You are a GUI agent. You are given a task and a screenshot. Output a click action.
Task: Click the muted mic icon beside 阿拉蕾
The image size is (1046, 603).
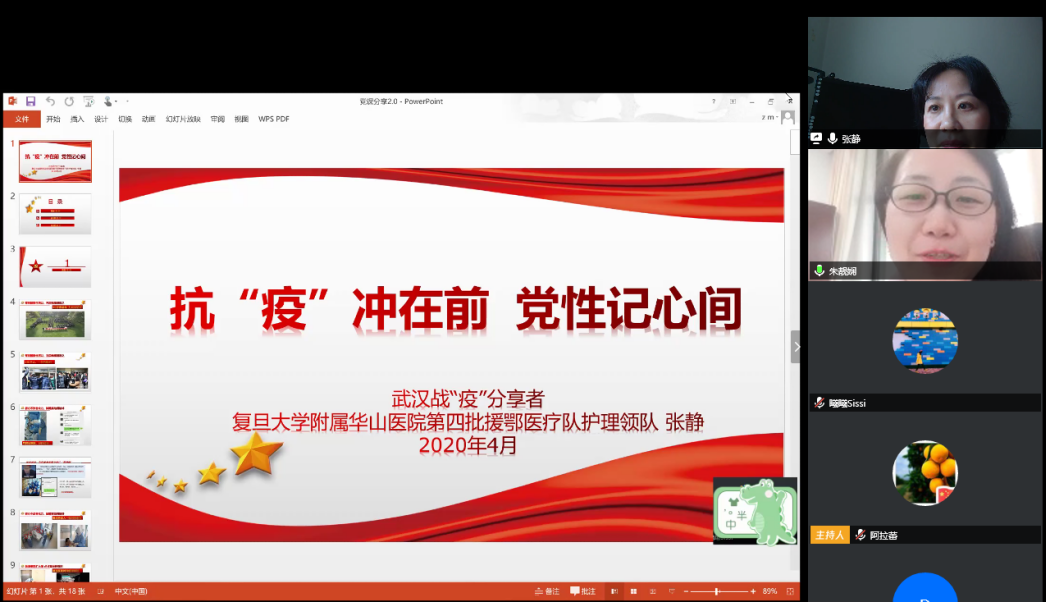point(861,535)
